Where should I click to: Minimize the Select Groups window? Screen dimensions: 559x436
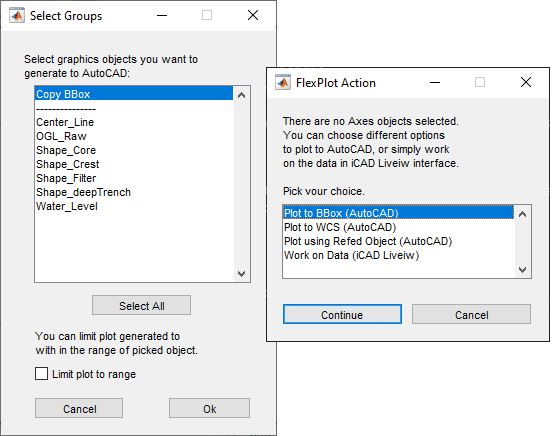point(162,16)
